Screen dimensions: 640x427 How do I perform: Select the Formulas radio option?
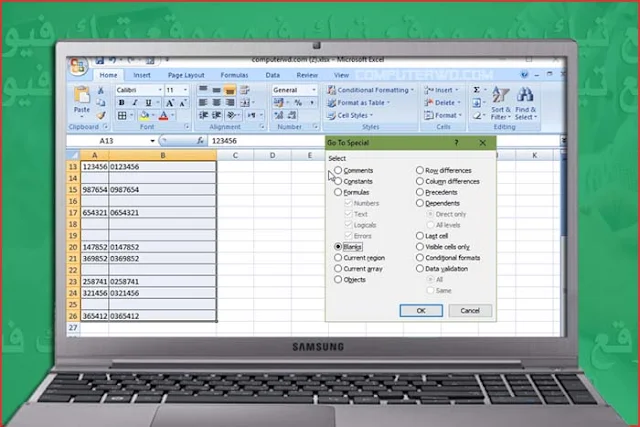(x=338, y=192)
